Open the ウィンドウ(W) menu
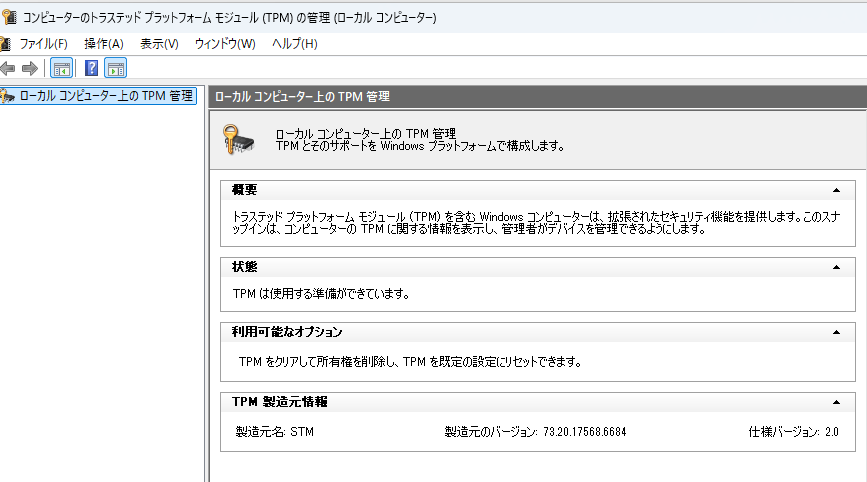Viewport: 867px width, 482px height. (x=225, y=44)
